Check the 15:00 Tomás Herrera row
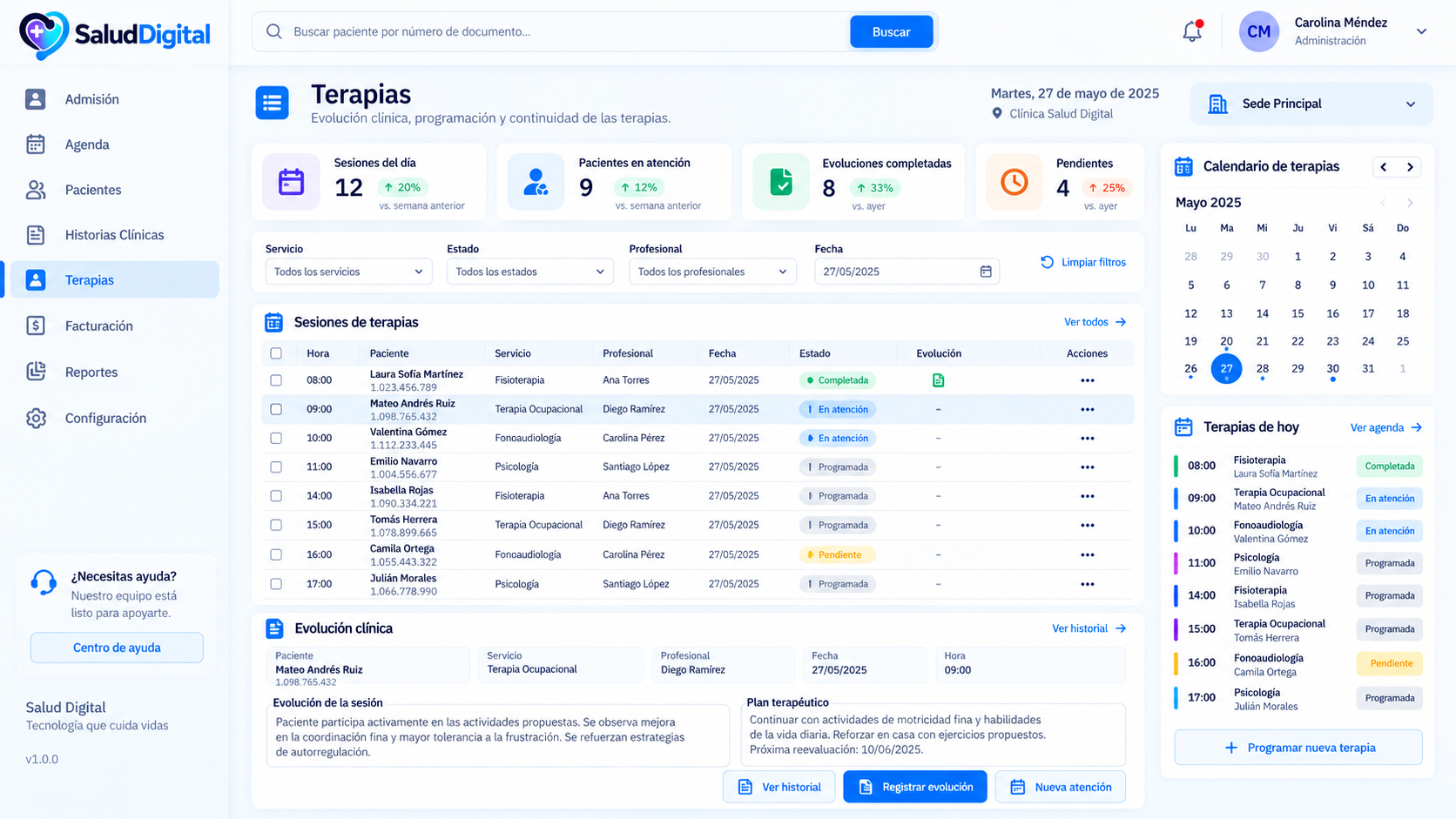 pyautogui.click(x=276, y=525)
